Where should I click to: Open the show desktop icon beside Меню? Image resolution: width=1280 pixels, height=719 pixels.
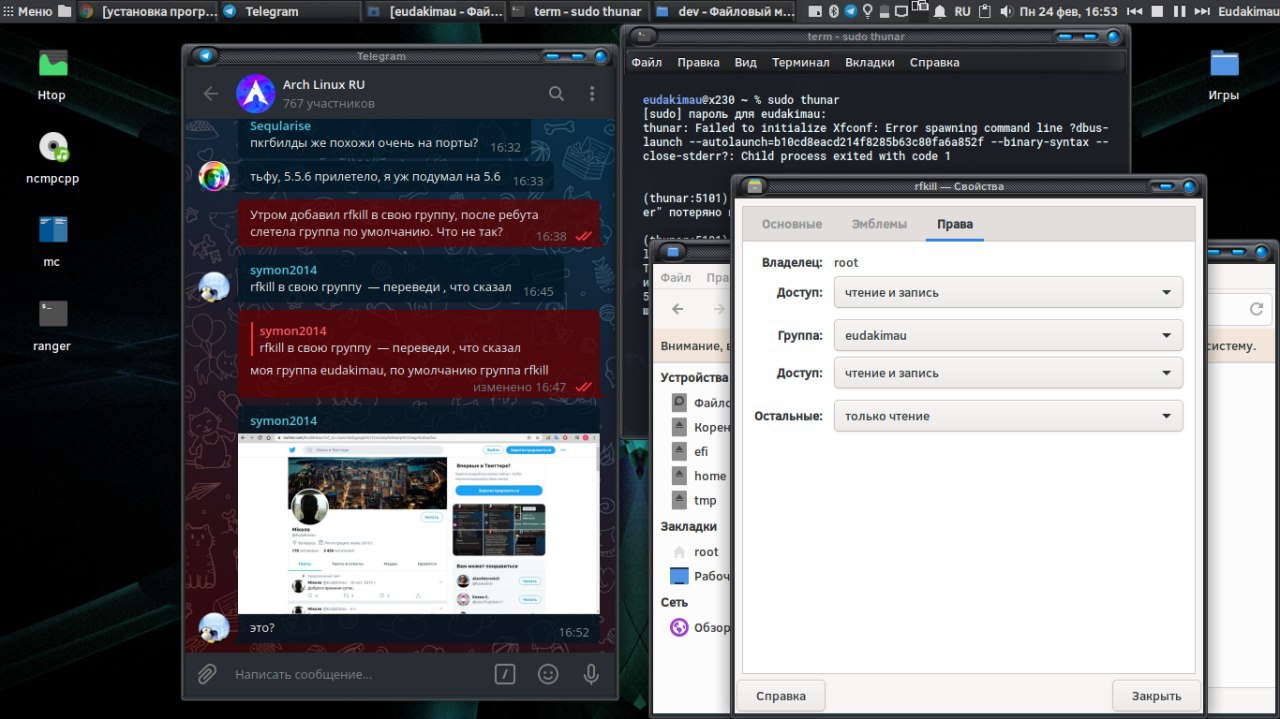pyautogui.click(x=65, y=11)
